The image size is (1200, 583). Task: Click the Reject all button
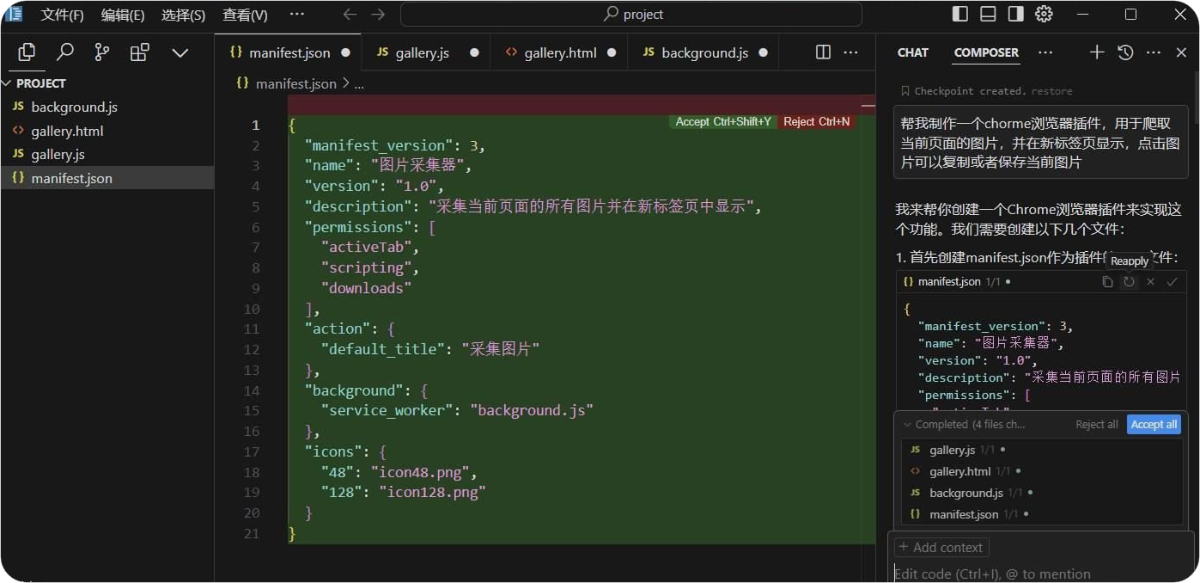[x=1097, y=424]
